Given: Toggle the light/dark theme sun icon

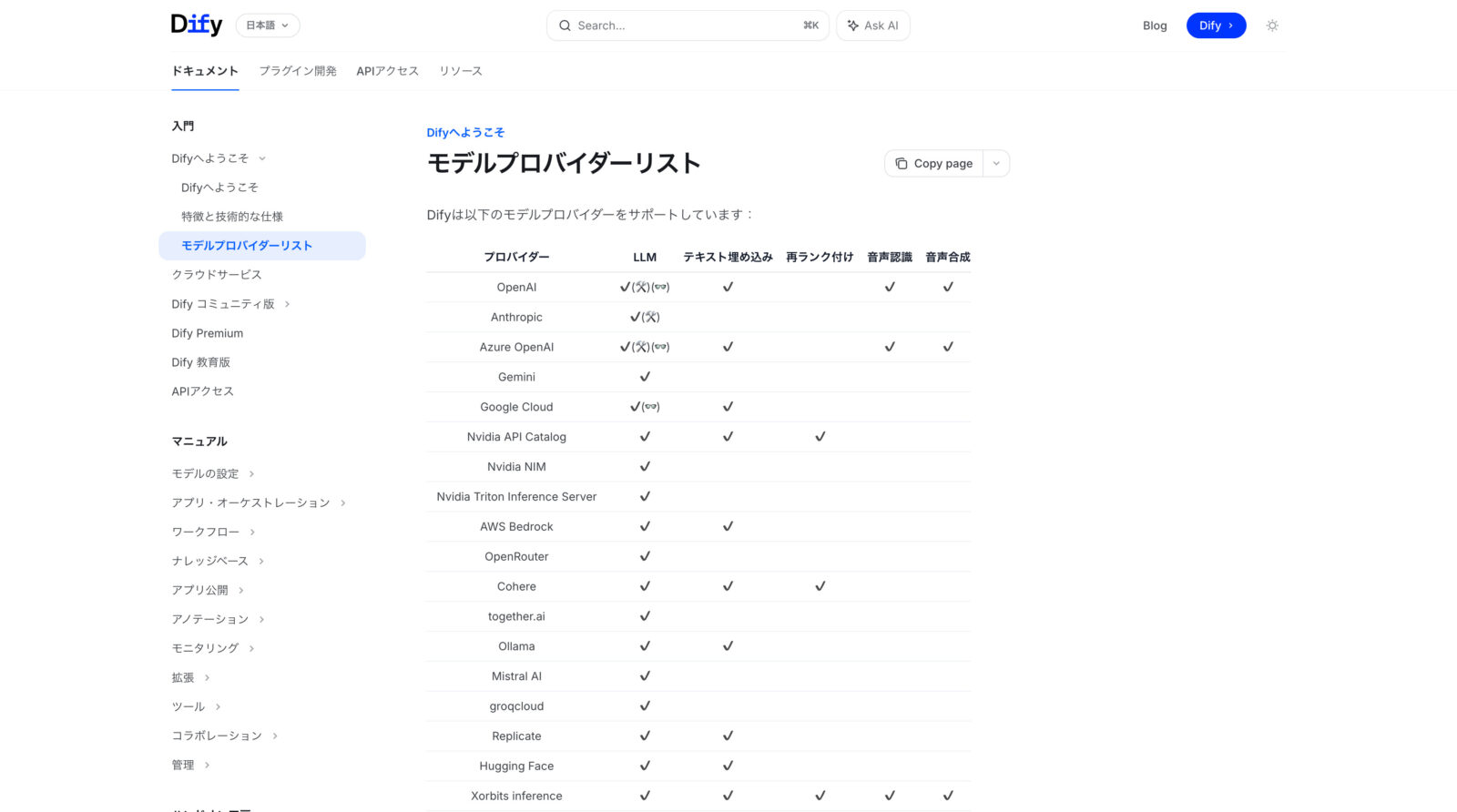Looking at the screenshot, I should click(1272, 25).
